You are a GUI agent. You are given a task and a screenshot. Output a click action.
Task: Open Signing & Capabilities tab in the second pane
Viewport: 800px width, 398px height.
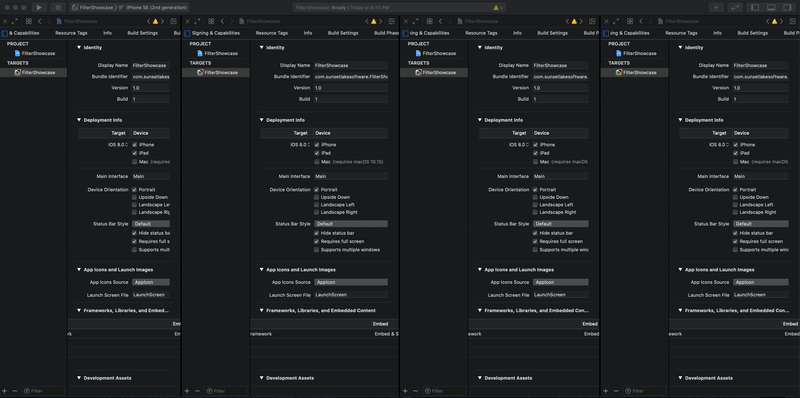click(216, 33)
